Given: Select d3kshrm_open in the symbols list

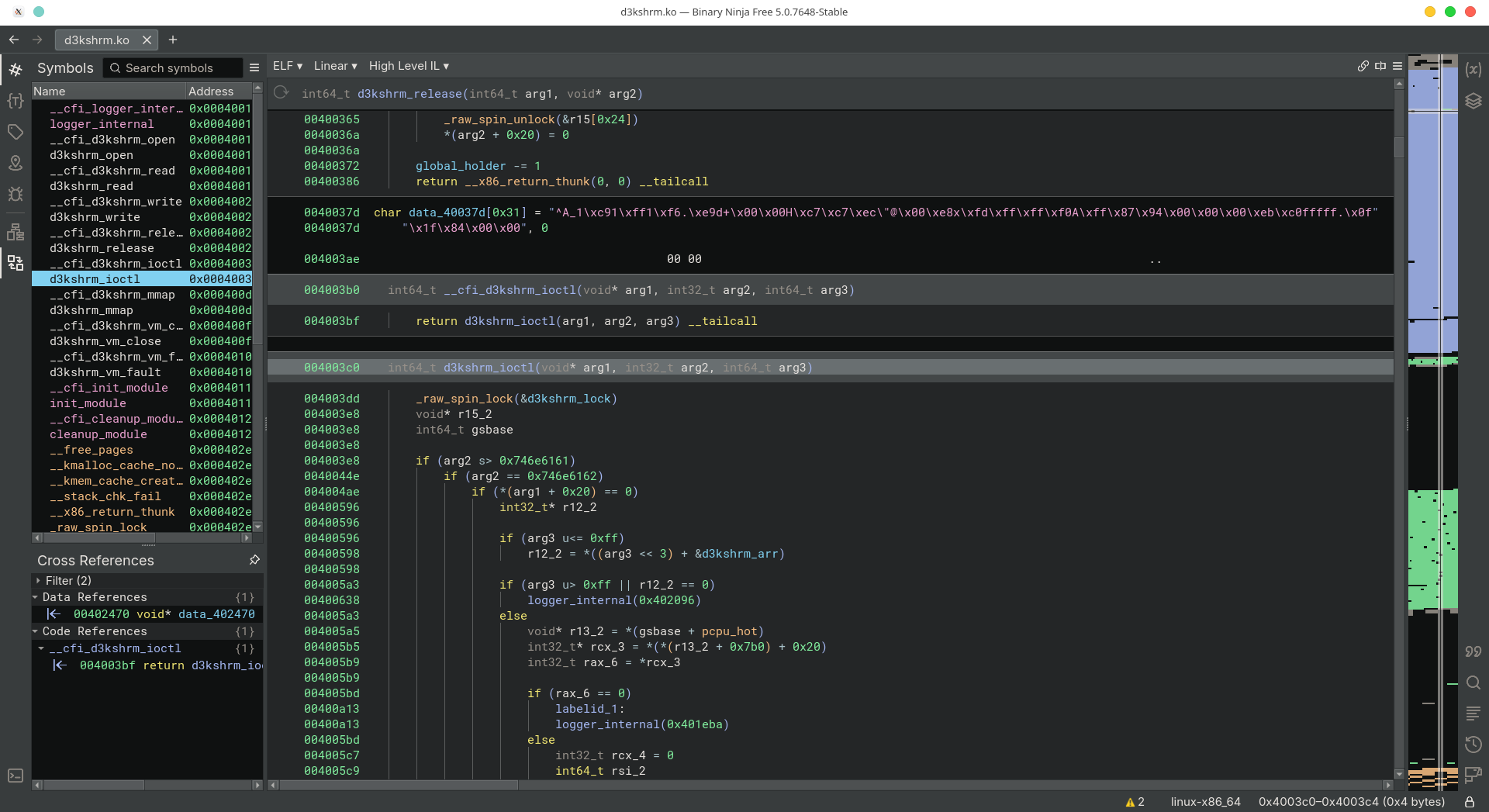Looking at the screenshot, I should [x=142, y=155].
